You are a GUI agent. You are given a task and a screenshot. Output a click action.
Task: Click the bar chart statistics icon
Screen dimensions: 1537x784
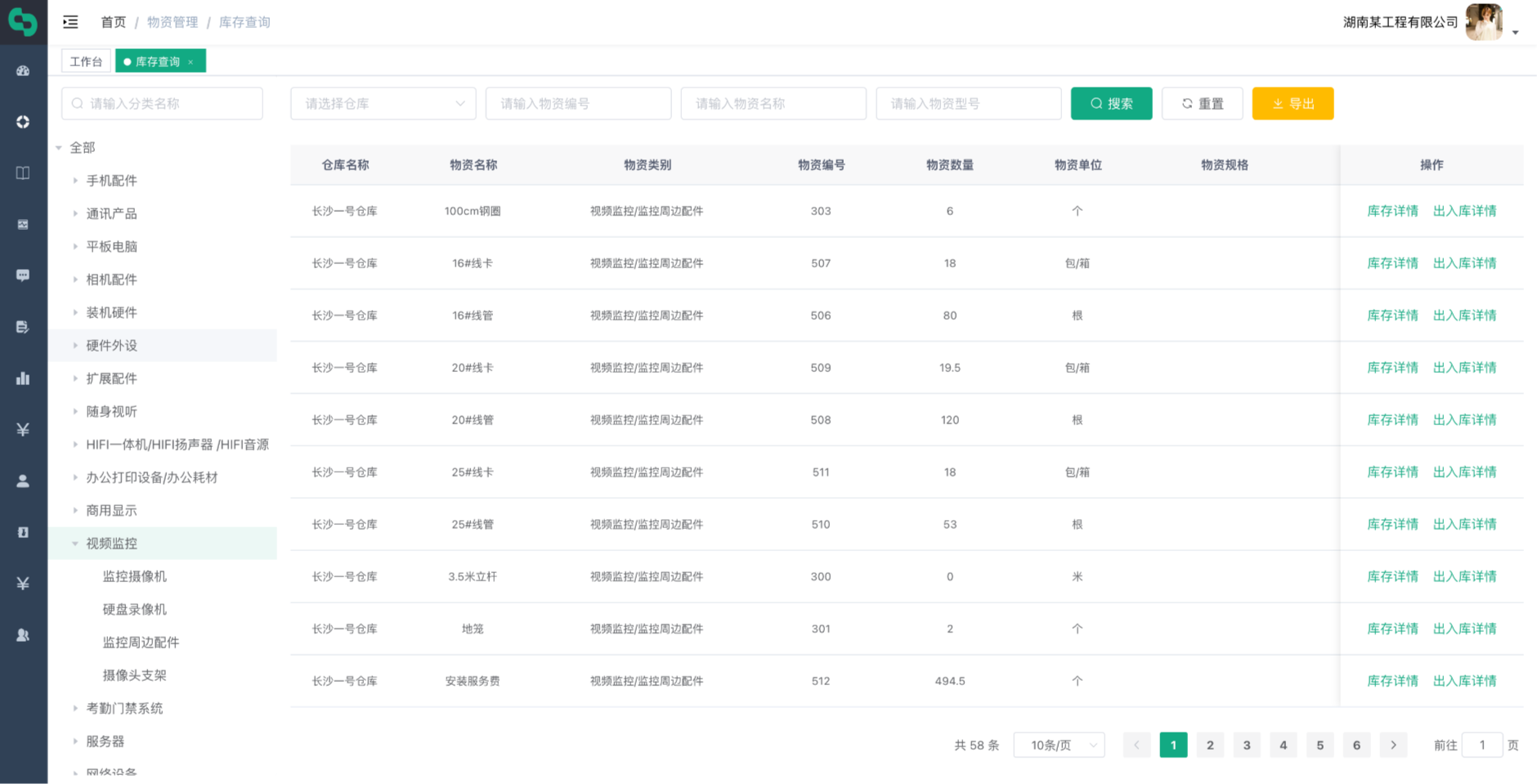point(23,378)
